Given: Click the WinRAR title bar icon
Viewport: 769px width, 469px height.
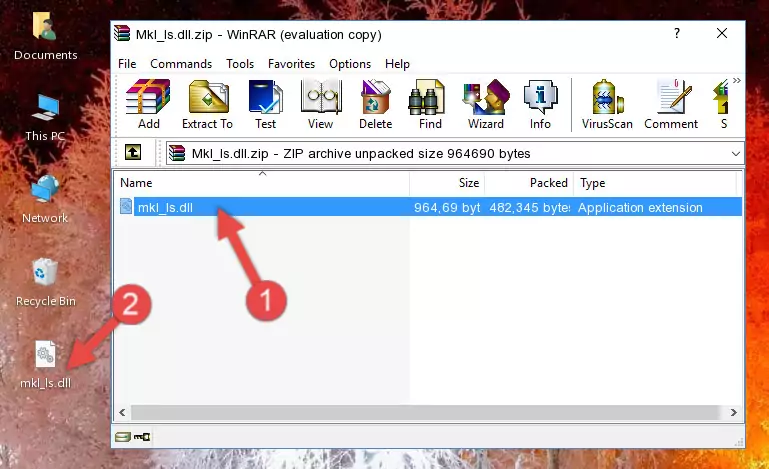Looking at the screenshot, I should click(x=122, y=34).
